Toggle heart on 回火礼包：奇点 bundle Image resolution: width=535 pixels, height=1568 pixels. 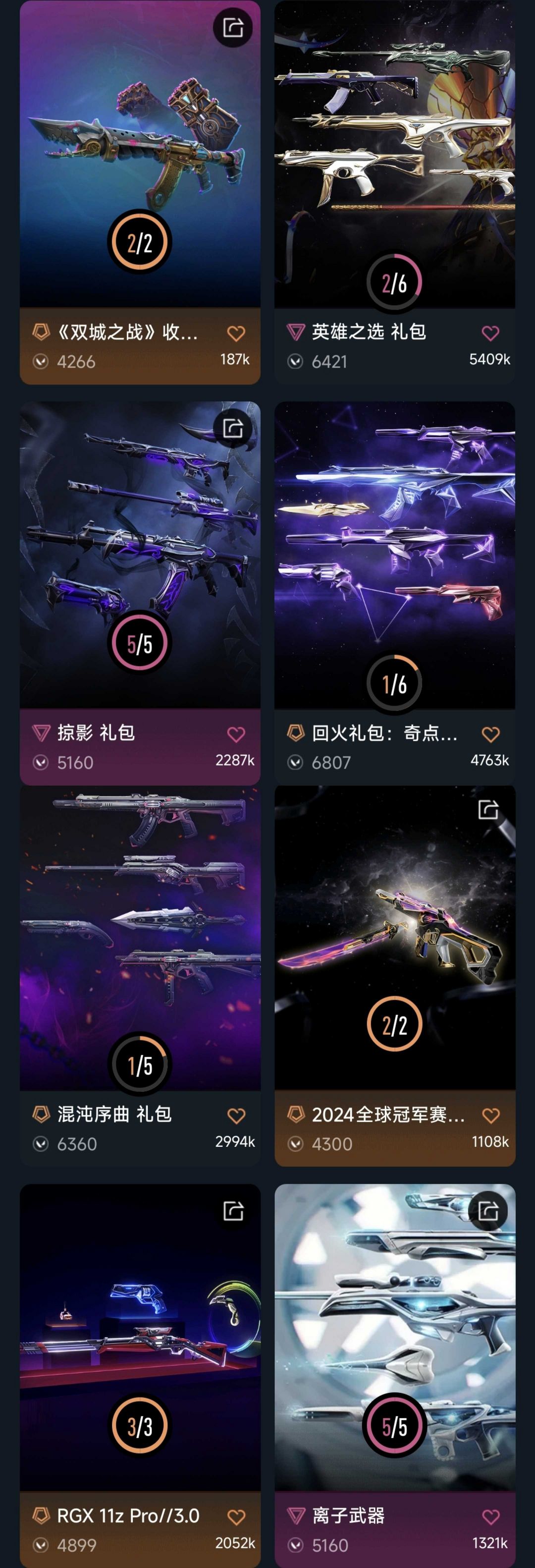490,734
